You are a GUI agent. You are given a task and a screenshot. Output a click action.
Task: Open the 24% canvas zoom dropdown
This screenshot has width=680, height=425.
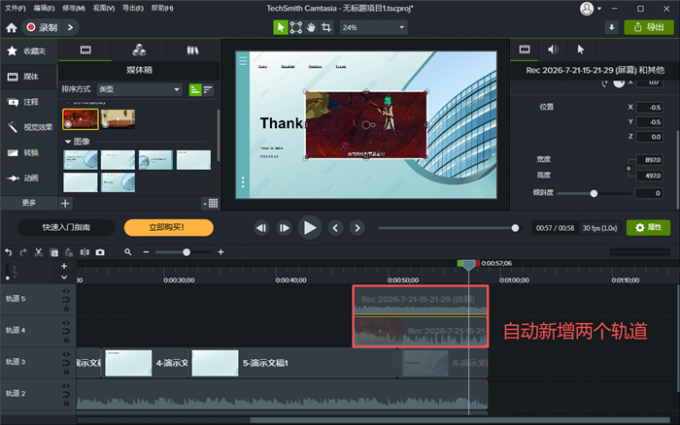[x=373, y=27]
